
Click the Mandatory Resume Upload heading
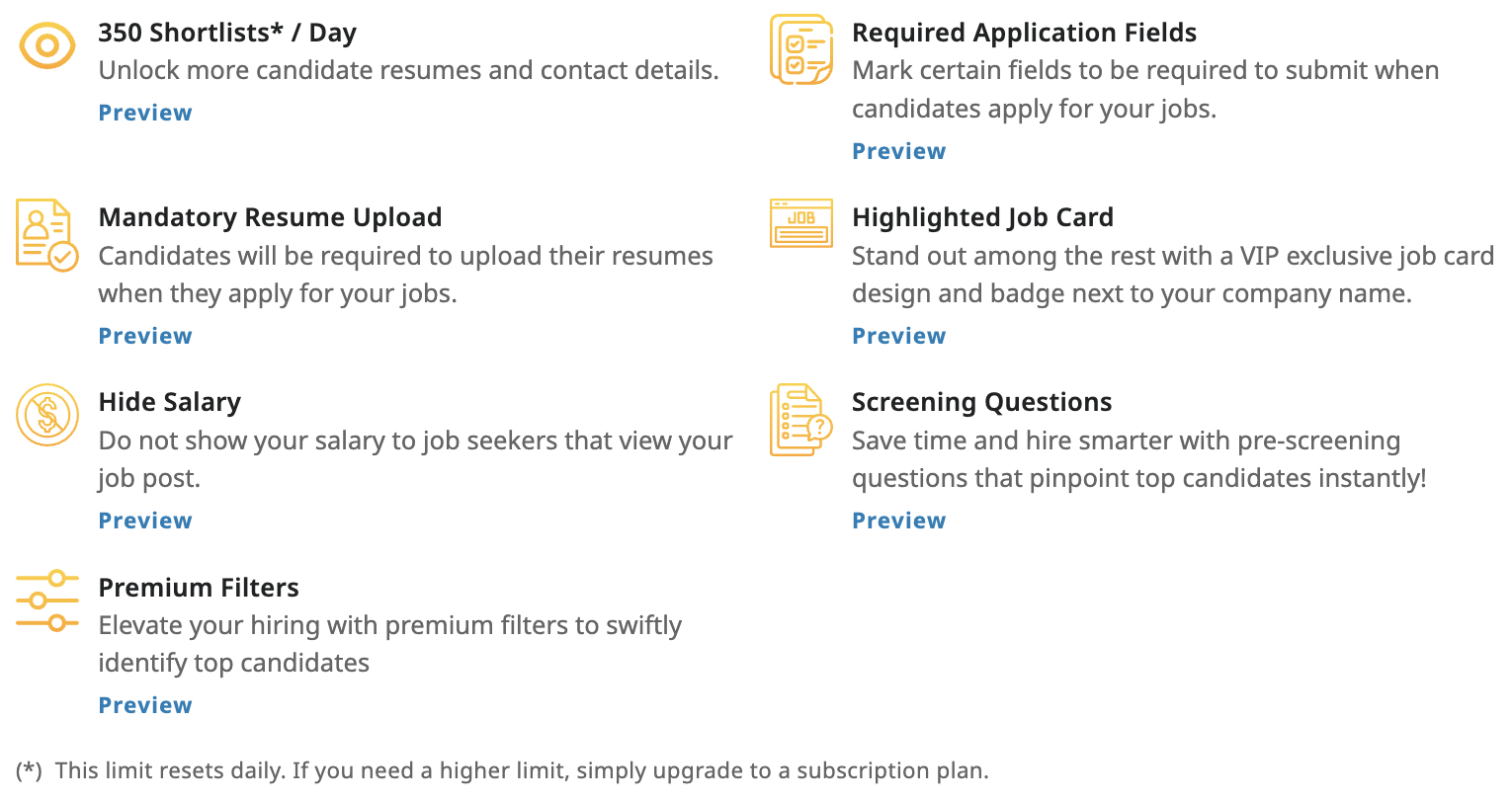(270, 217)
